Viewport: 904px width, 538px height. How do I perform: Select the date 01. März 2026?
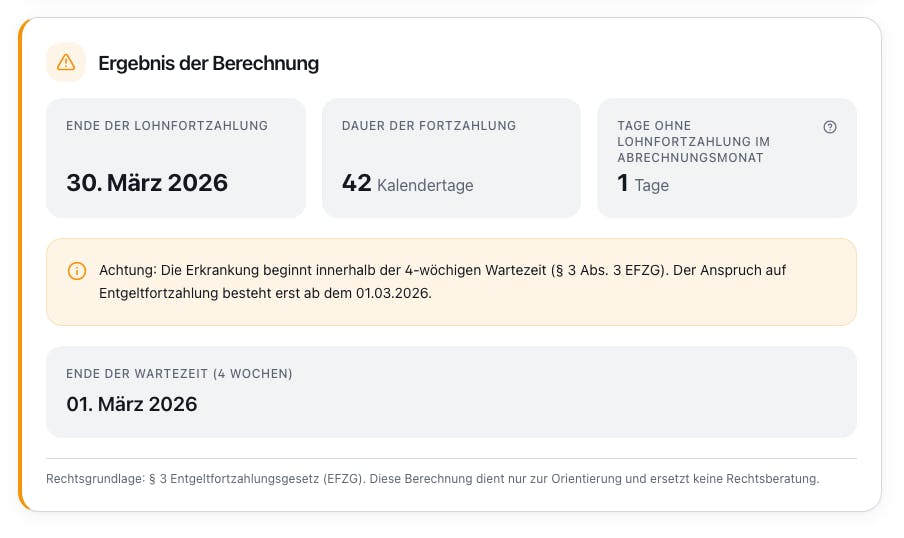tap(132, 404)
